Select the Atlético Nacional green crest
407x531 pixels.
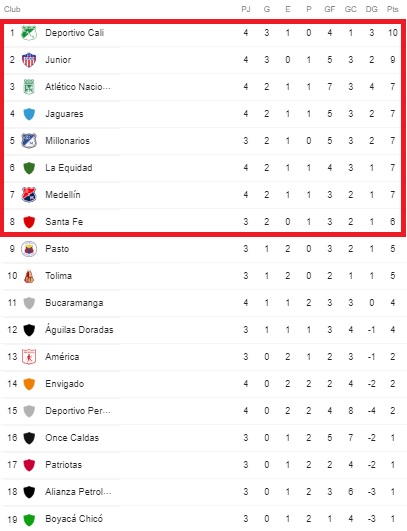pos(29,87)
